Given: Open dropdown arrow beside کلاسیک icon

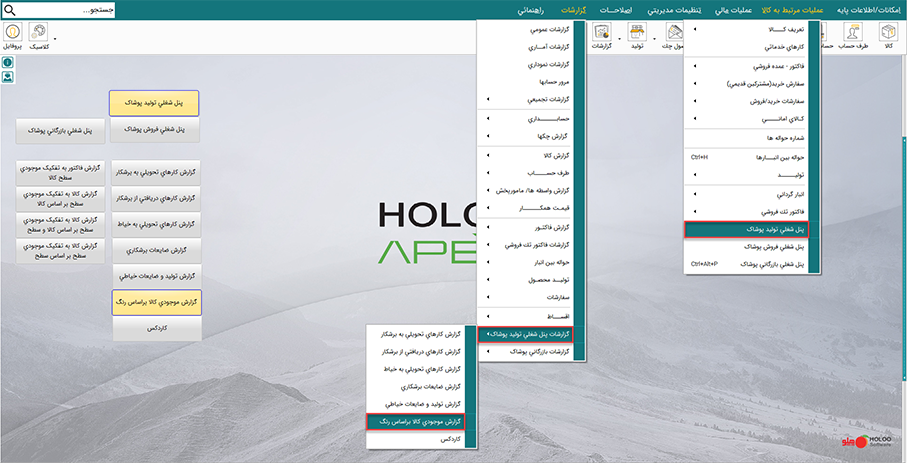Looking at the screenshot, I should pos(55,39).
